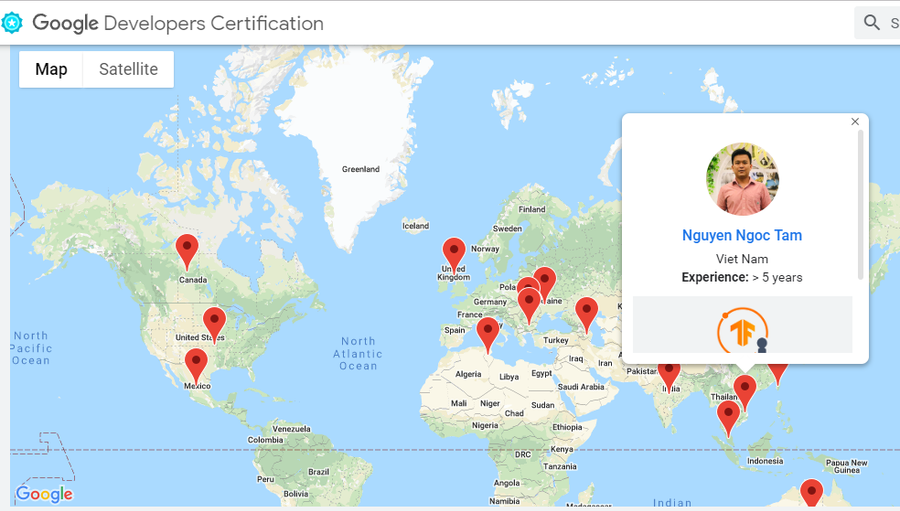The height and width of the screenshot is (511, 900).
Task: Click the Google logo on the map
Action: (x=44, y=494)
